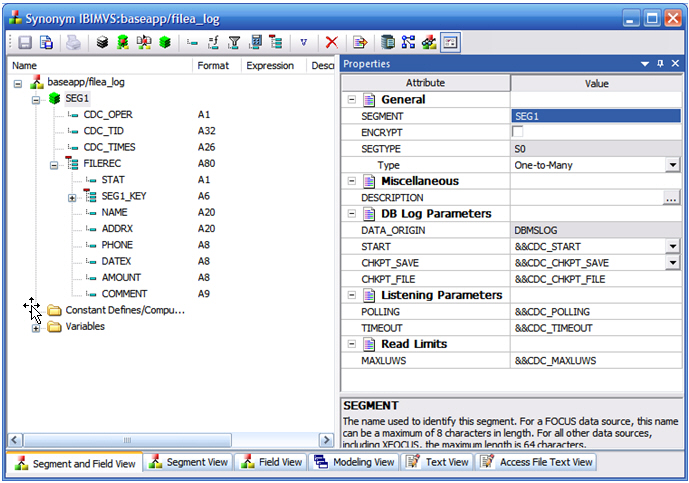
Task: Pin the Properties panel with pushpin
Action: [x=660, y=64]
